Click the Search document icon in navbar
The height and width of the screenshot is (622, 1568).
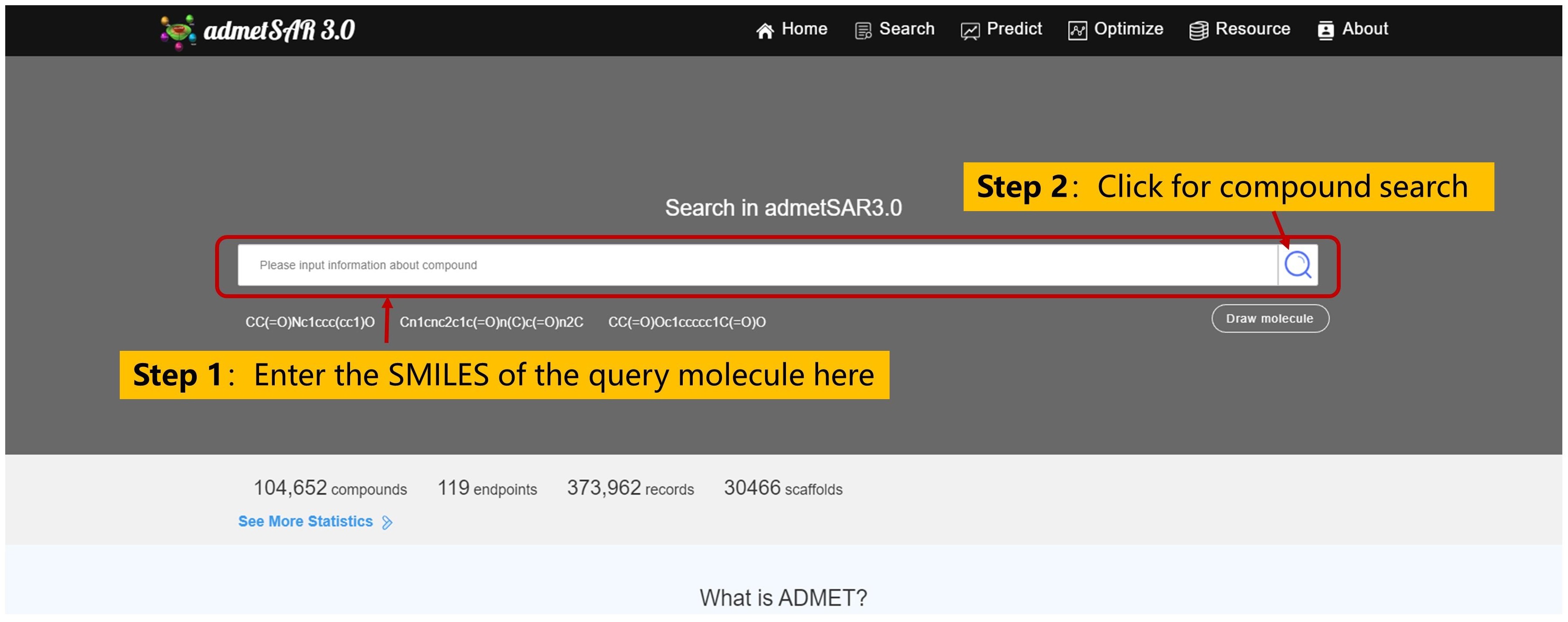(x=863, y=30)
